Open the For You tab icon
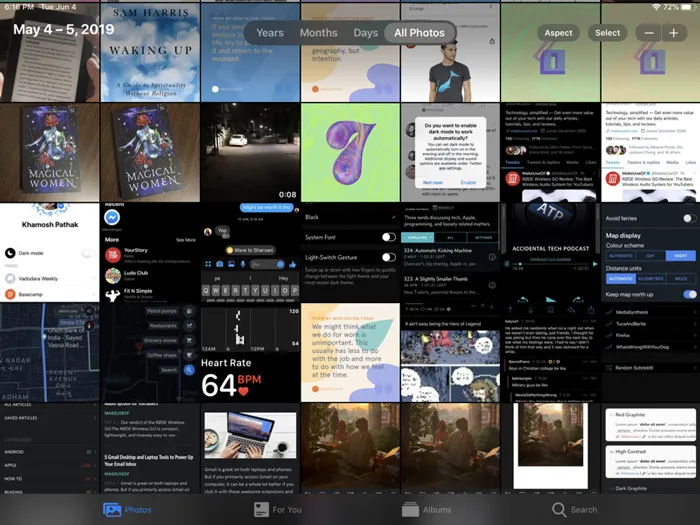 pos(259,509)
